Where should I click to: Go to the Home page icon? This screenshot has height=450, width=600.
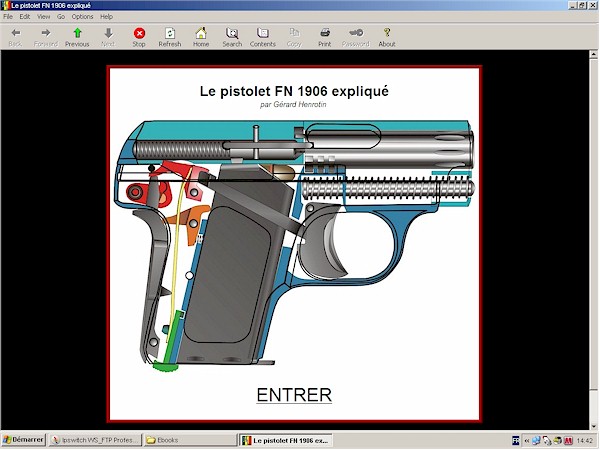point(201,33)
